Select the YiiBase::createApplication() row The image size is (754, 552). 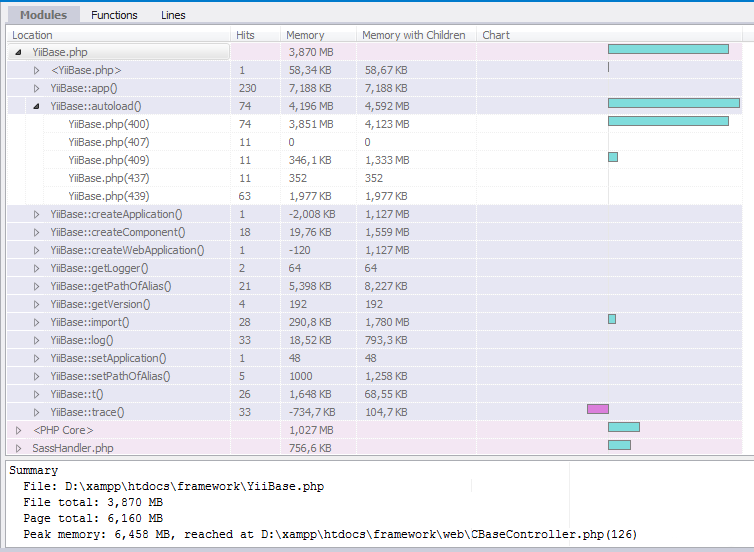tap(116, 214)
